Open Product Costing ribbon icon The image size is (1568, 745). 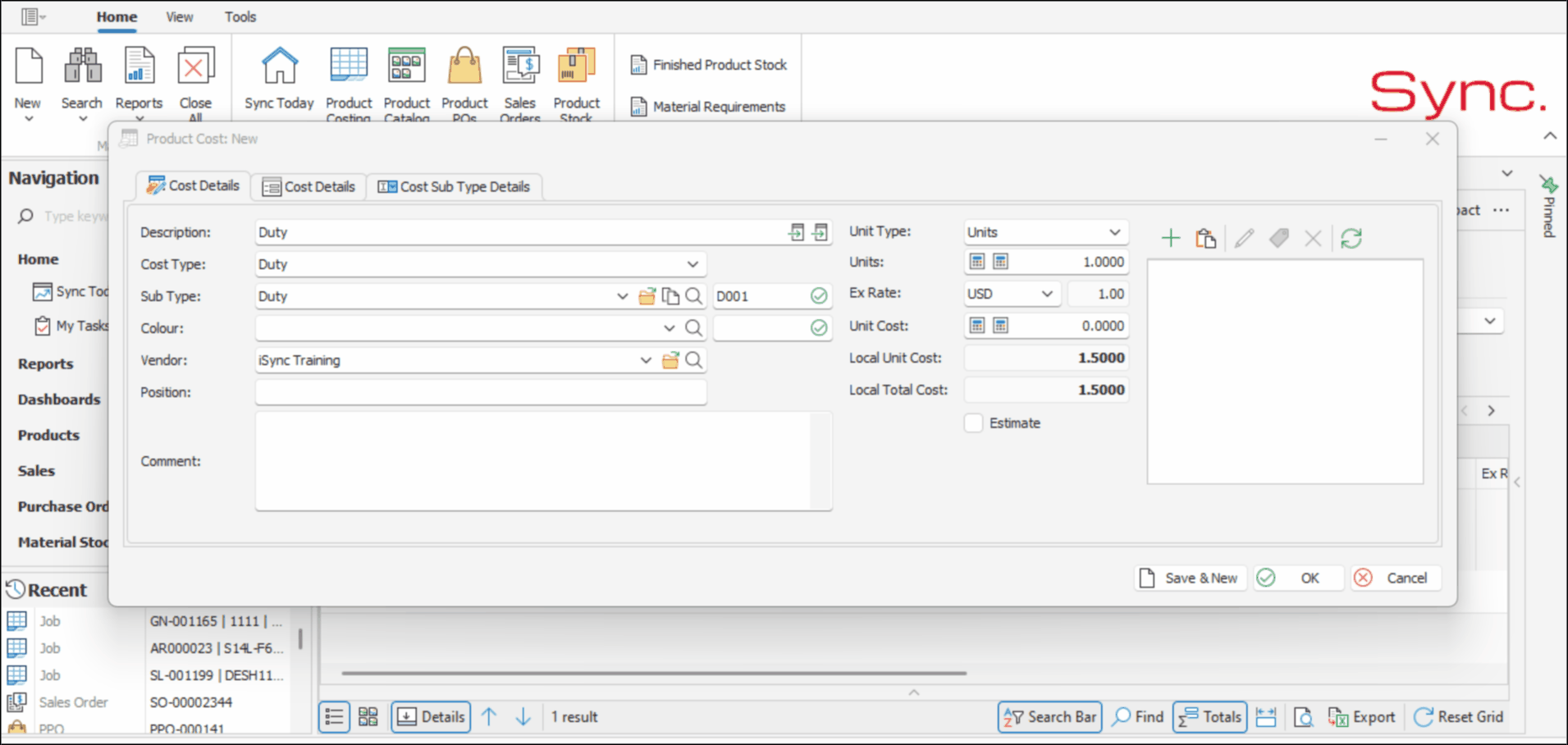click(349, 66)
